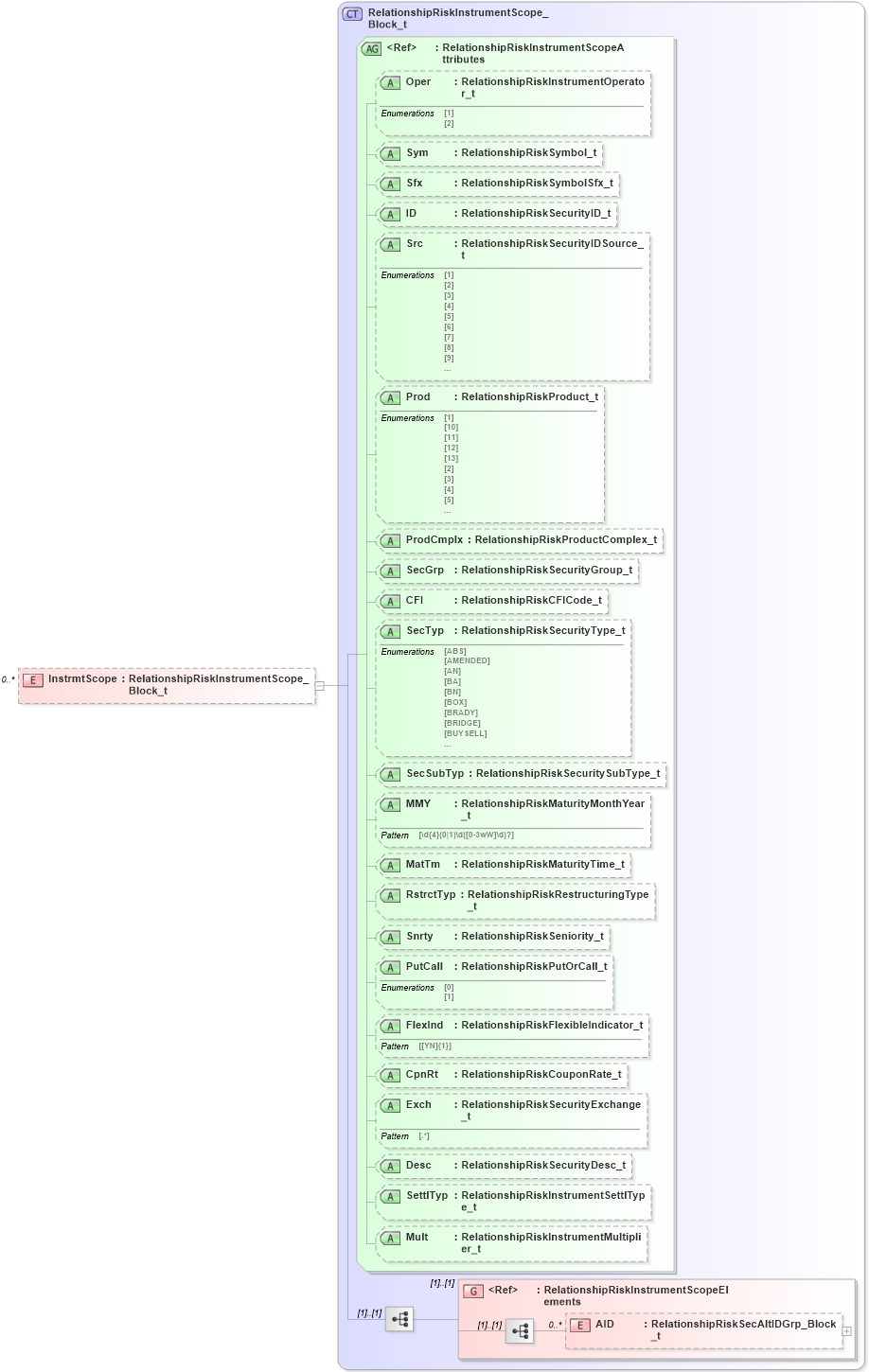Screen dimensions: 869x1372
Task: Click the G icon on RelationshipRiskInstrumentScopeElements
Action: 471,1290
